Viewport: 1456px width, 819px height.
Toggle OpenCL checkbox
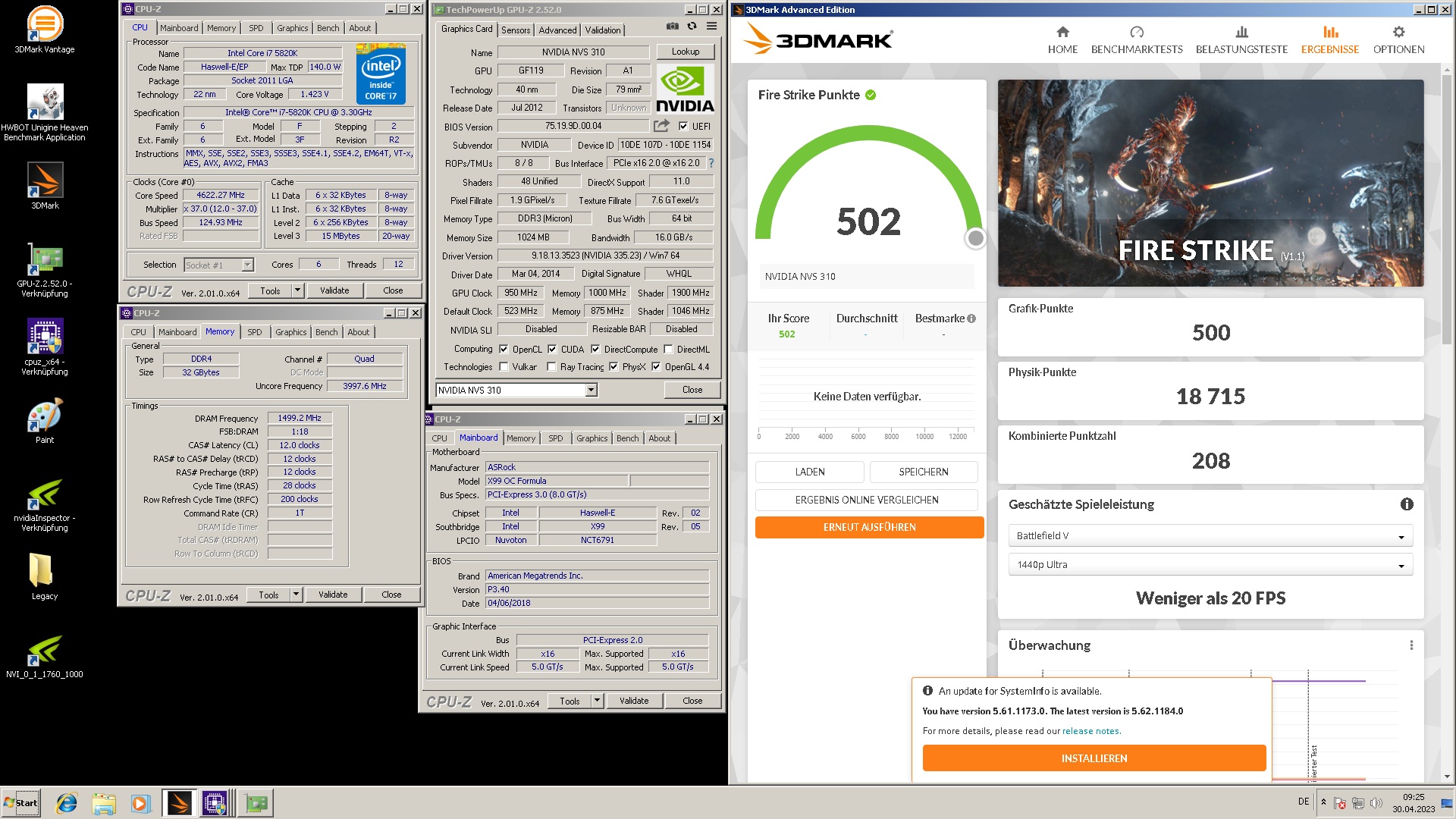(504, 350)
